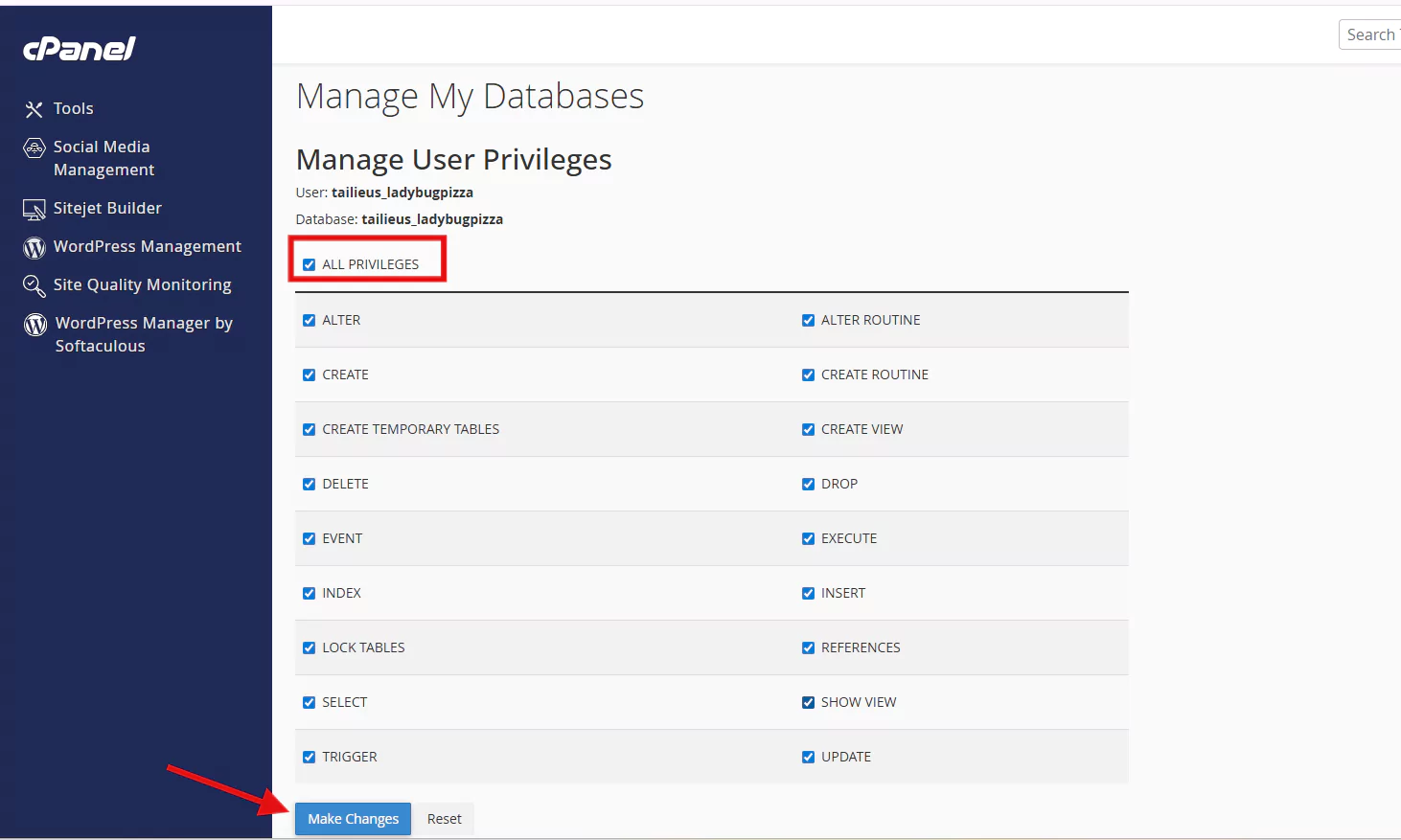1401x840 pixels.
Task: Click the database name tailieus_ladybugpizza
Action: coord(432,219)
